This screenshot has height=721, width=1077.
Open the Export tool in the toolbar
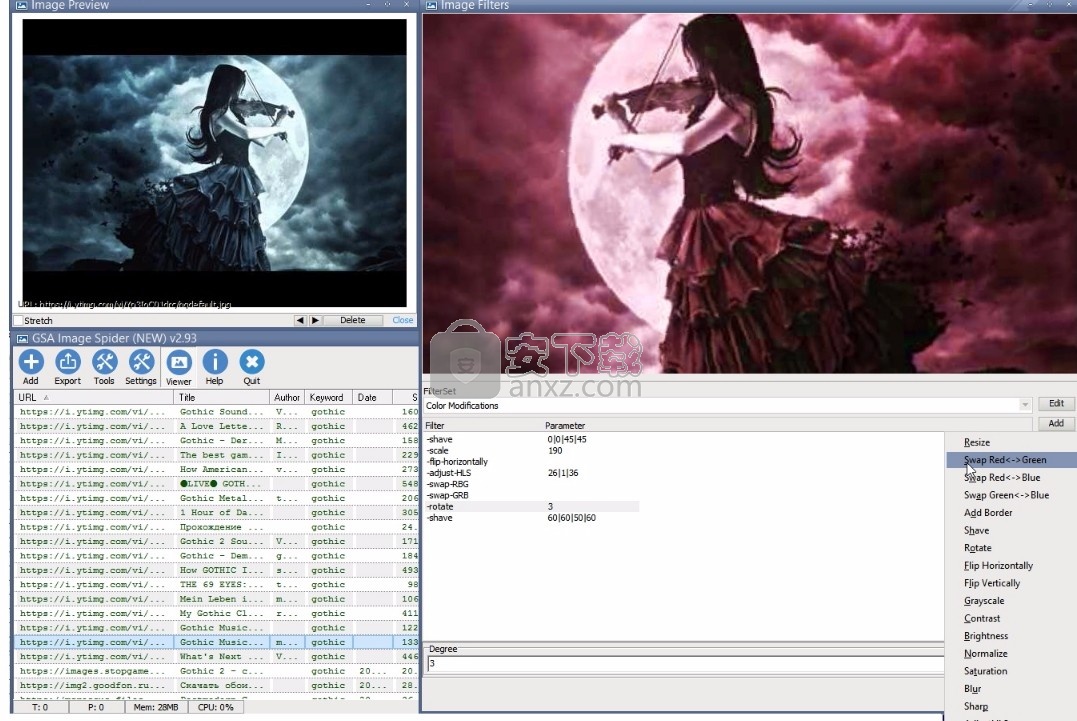(x=67, y=367)
